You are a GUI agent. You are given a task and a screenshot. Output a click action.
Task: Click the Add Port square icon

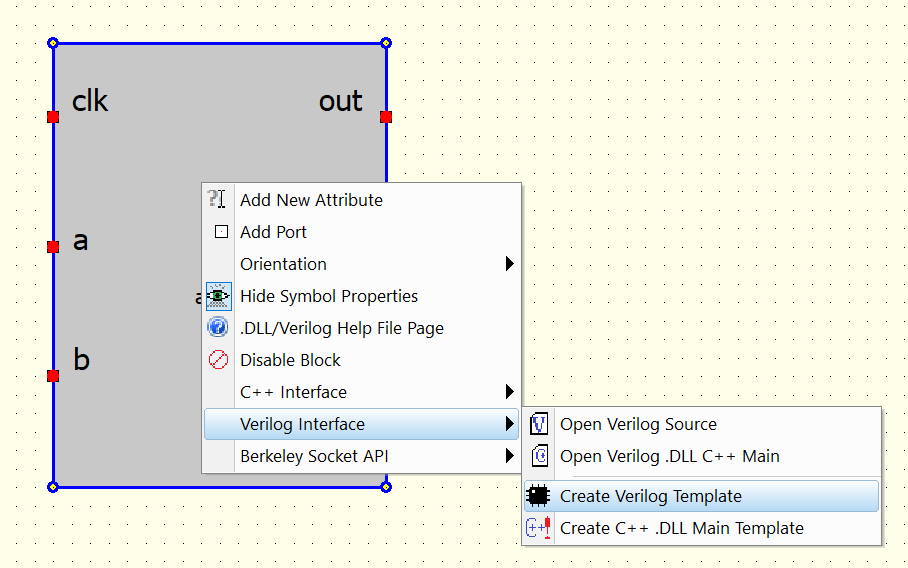(221, 232)
